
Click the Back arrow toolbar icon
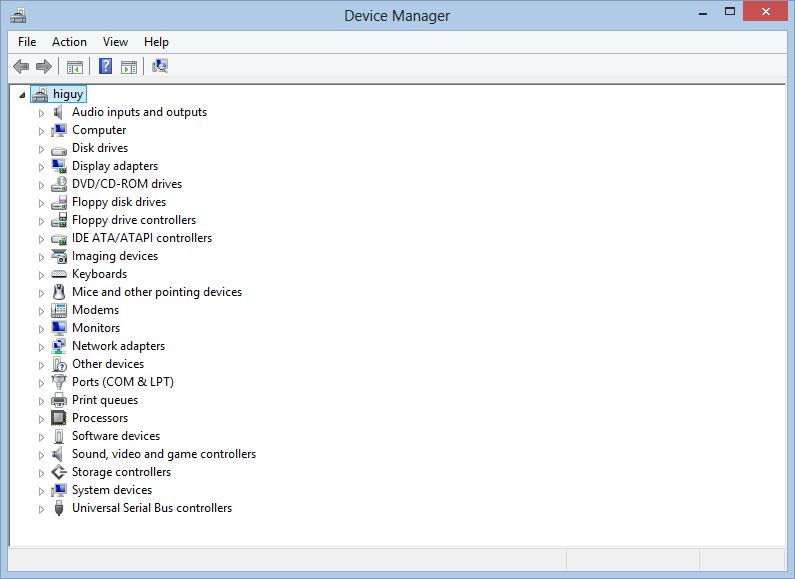pos(21,66)
